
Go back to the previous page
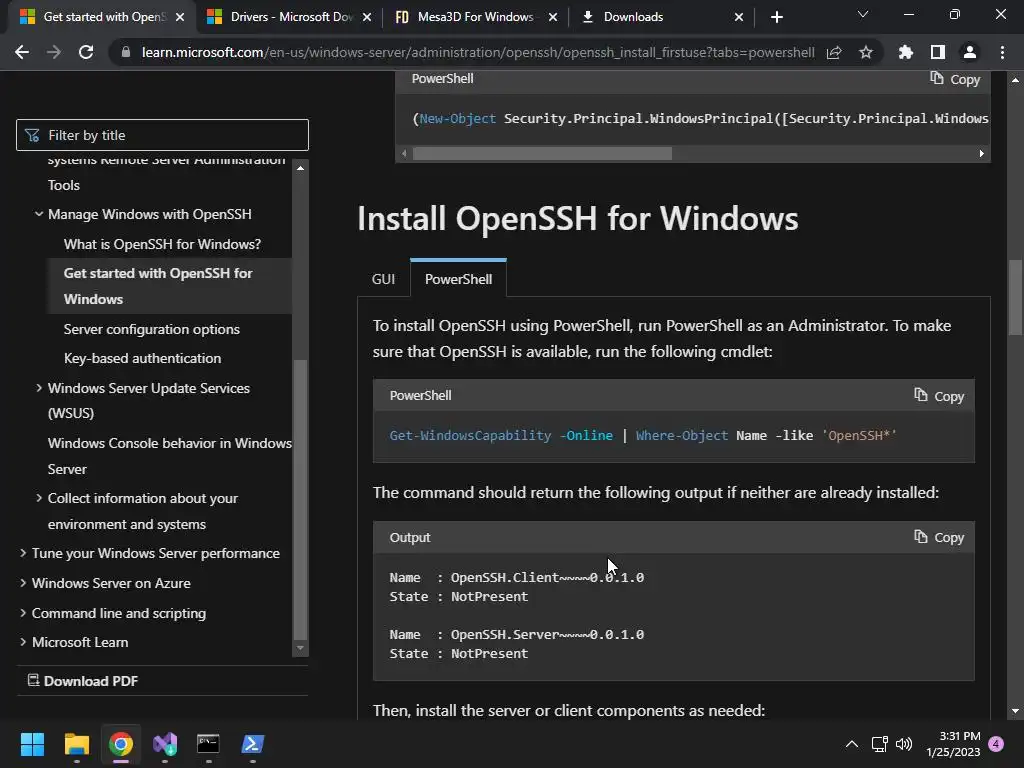coord(22,52)
